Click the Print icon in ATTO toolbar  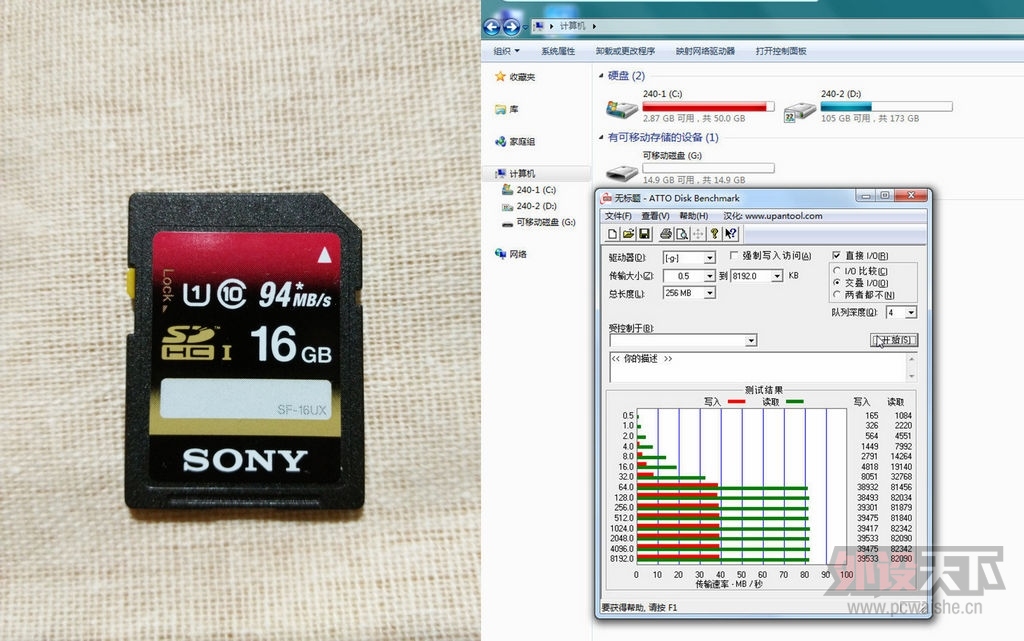coord(666,234)
